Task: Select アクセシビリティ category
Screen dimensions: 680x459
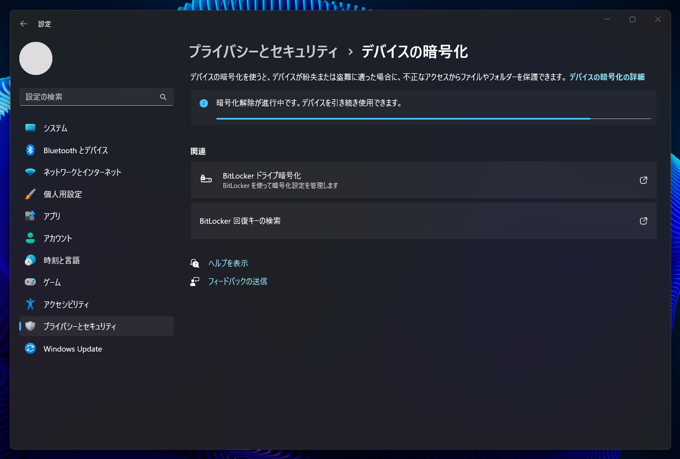Action: 96,304
